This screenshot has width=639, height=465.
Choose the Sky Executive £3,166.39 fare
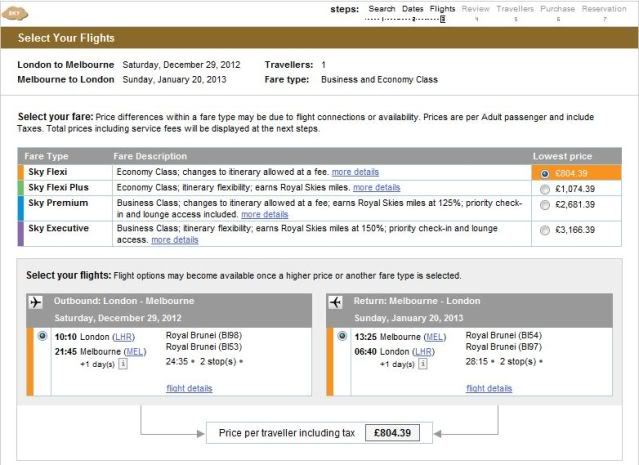pyautogui.click(x=544, y=229)
